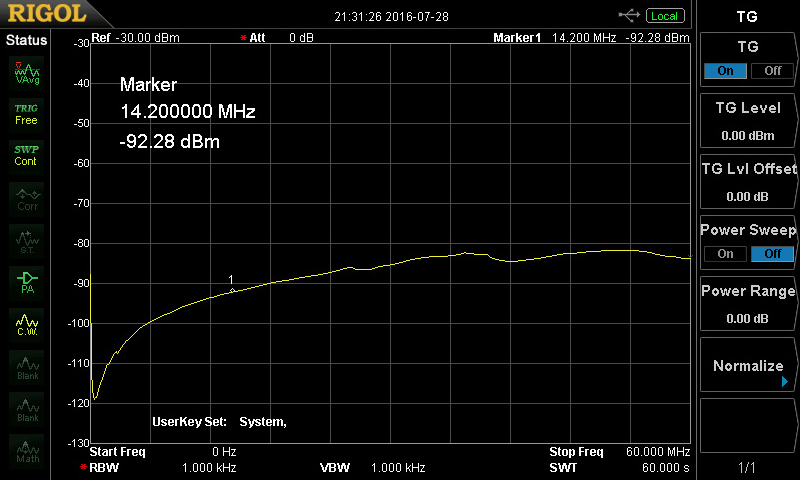Click the Local mode indicator button
800x480 pixels.
point(664,16)
